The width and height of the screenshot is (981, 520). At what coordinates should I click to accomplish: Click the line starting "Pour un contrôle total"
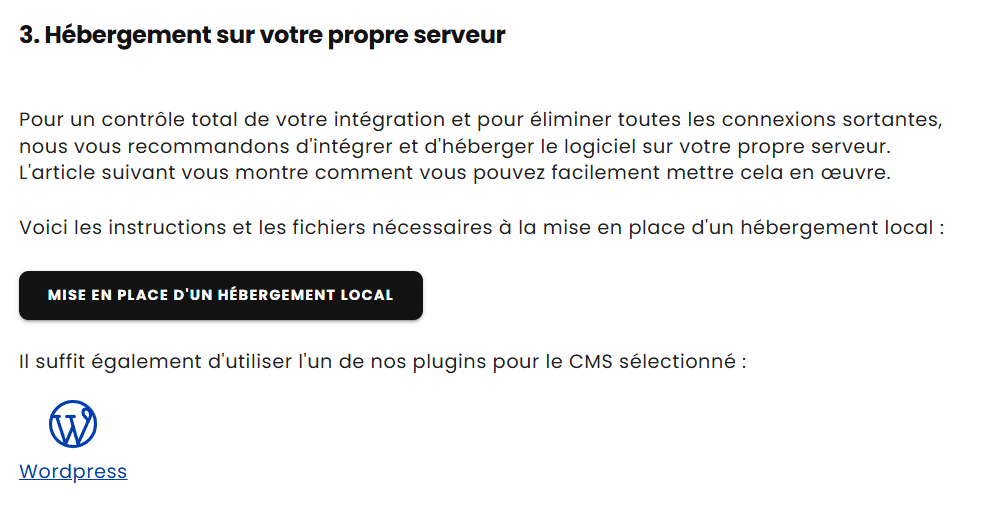480,120
